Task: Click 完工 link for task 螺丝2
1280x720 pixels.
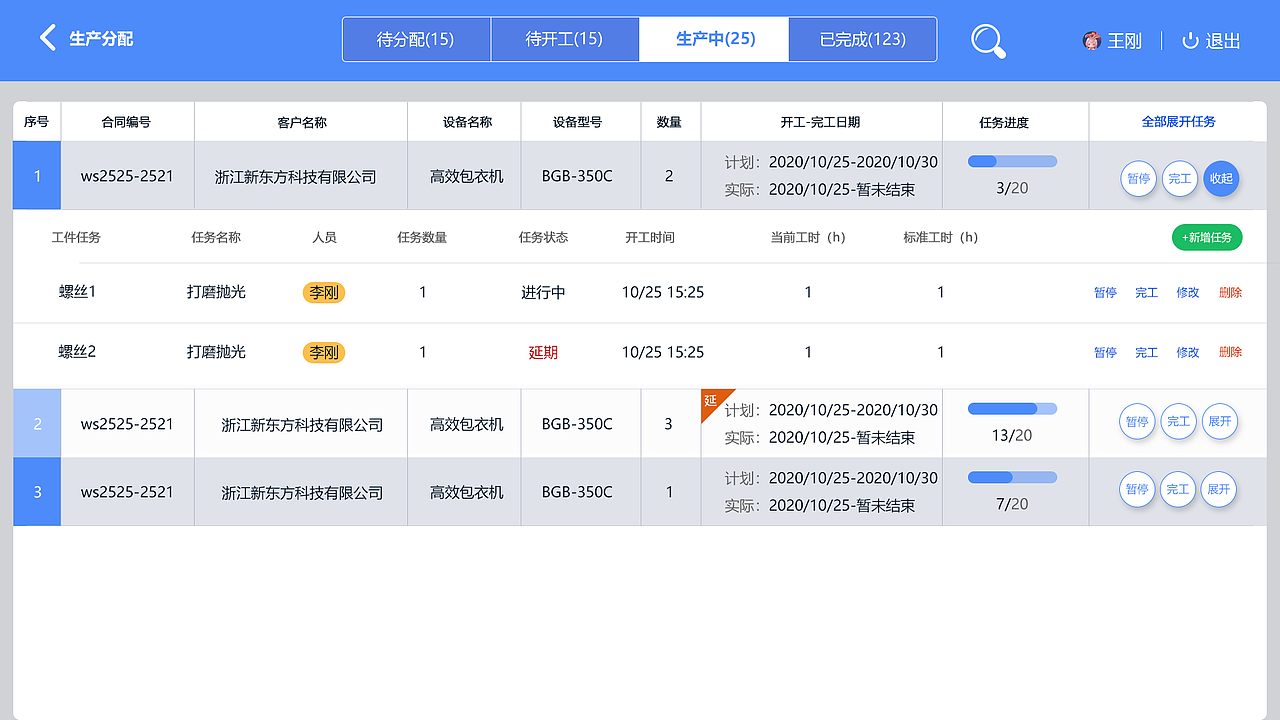Action: click(1146, 352)
